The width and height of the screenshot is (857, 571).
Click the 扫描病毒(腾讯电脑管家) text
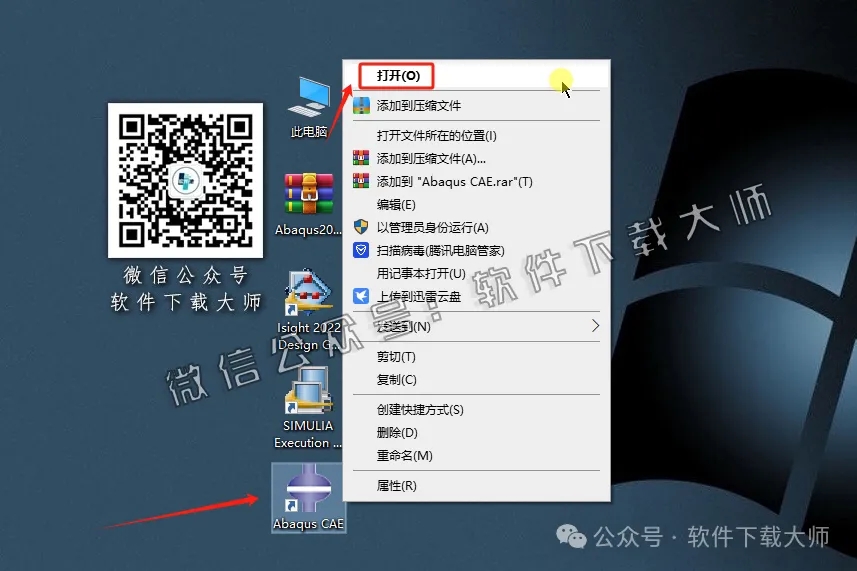441,251
